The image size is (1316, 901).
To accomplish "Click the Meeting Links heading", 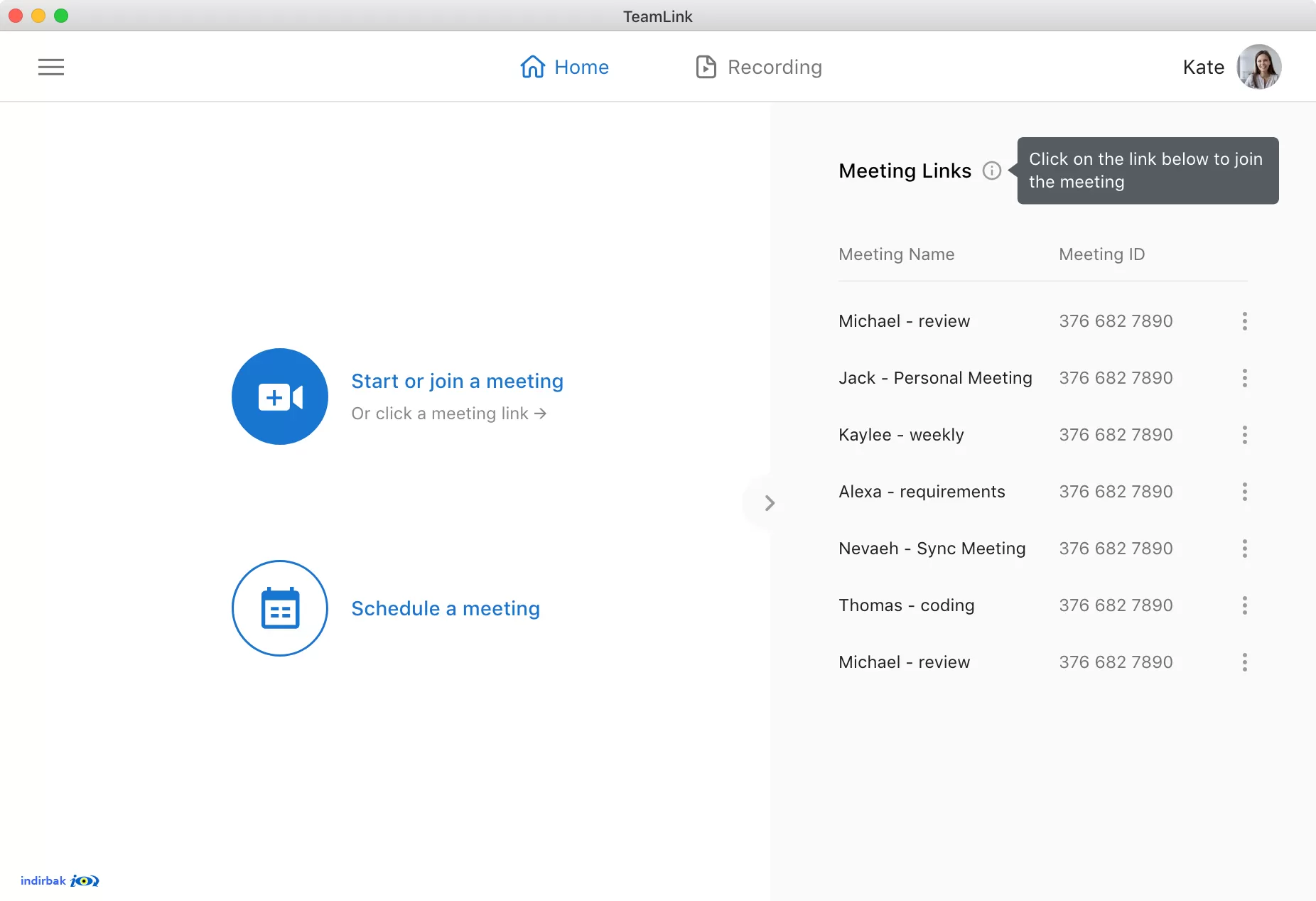I will coord(905,171).
